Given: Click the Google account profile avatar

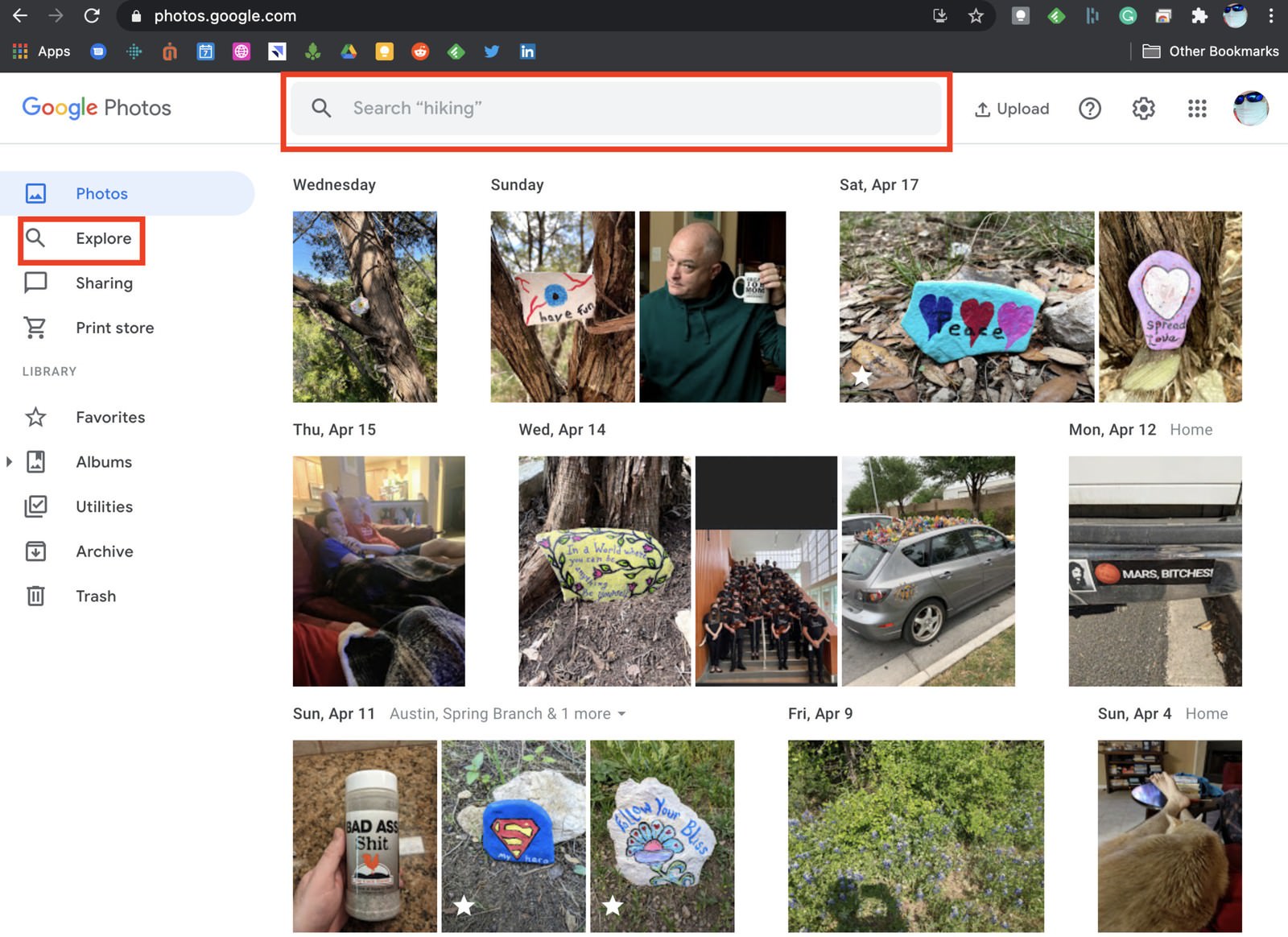Looking at the screenshot, I should click(x=1250, y=109).
